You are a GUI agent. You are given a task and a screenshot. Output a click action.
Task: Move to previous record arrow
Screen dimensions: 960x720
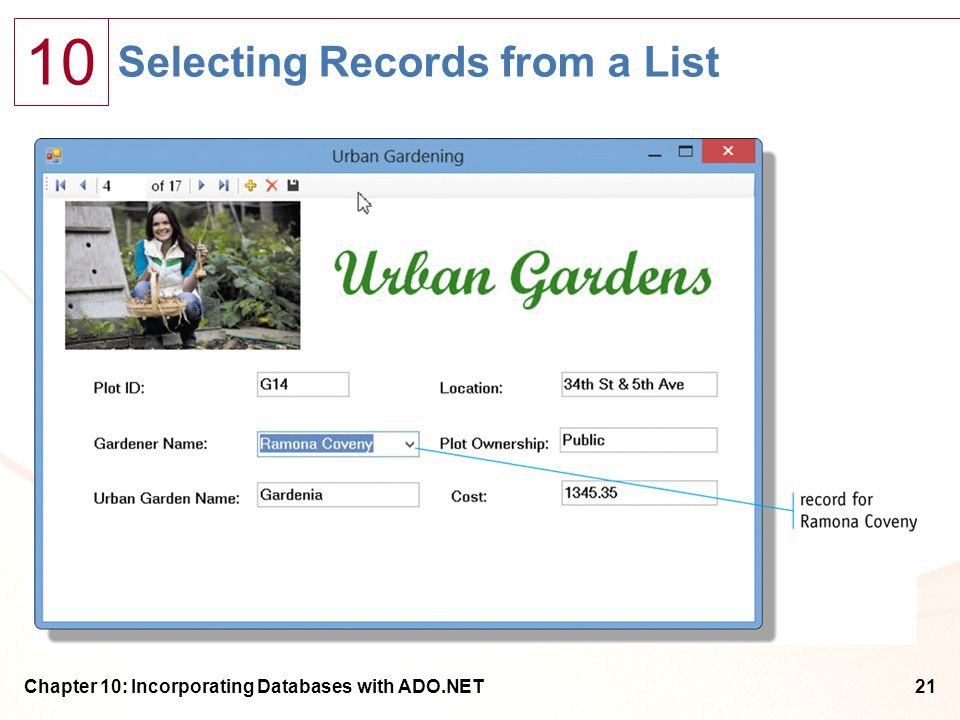pyautogui.click(x=83, y=186)
